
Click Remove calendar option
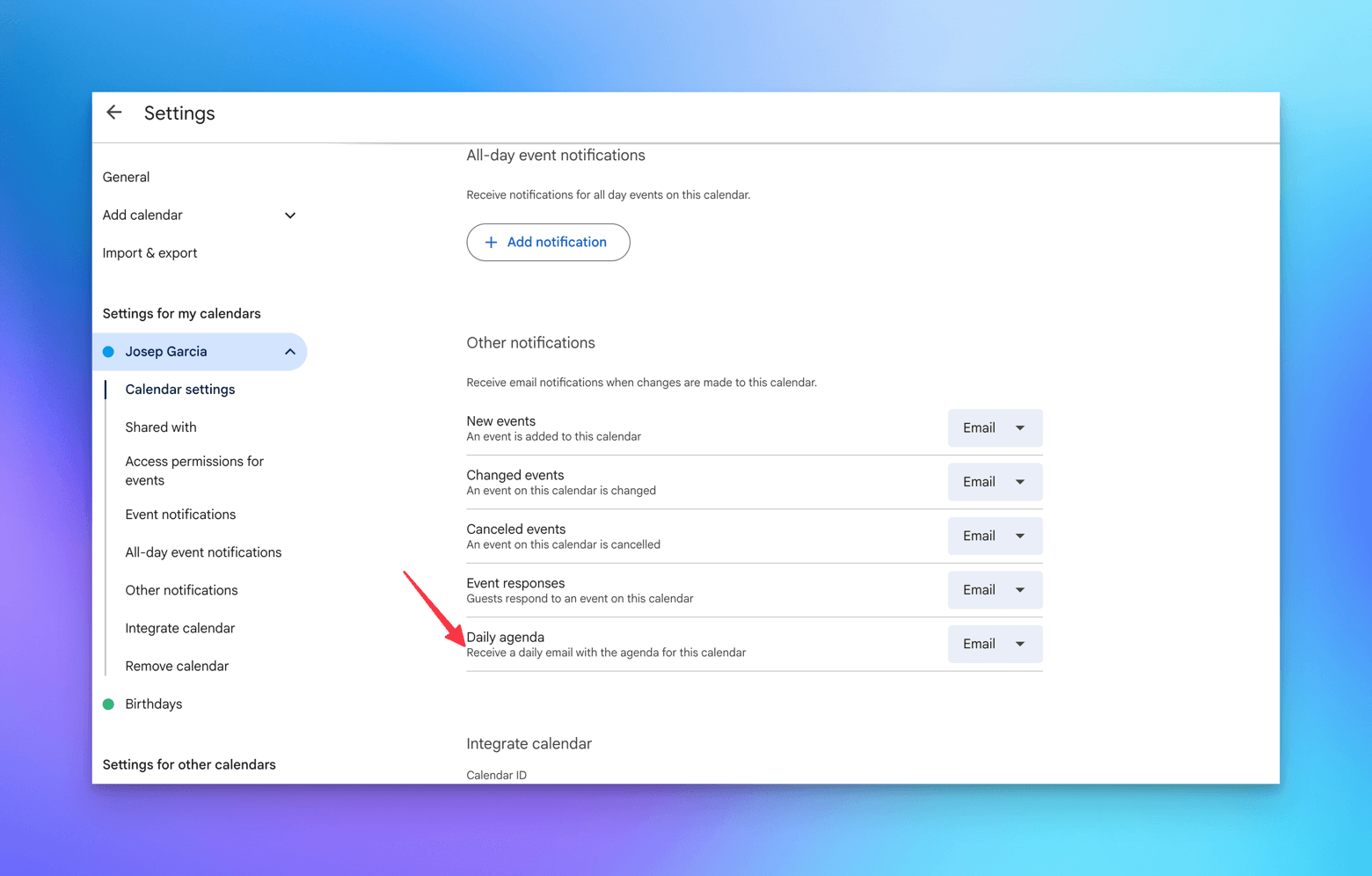(x=177, y=666)
